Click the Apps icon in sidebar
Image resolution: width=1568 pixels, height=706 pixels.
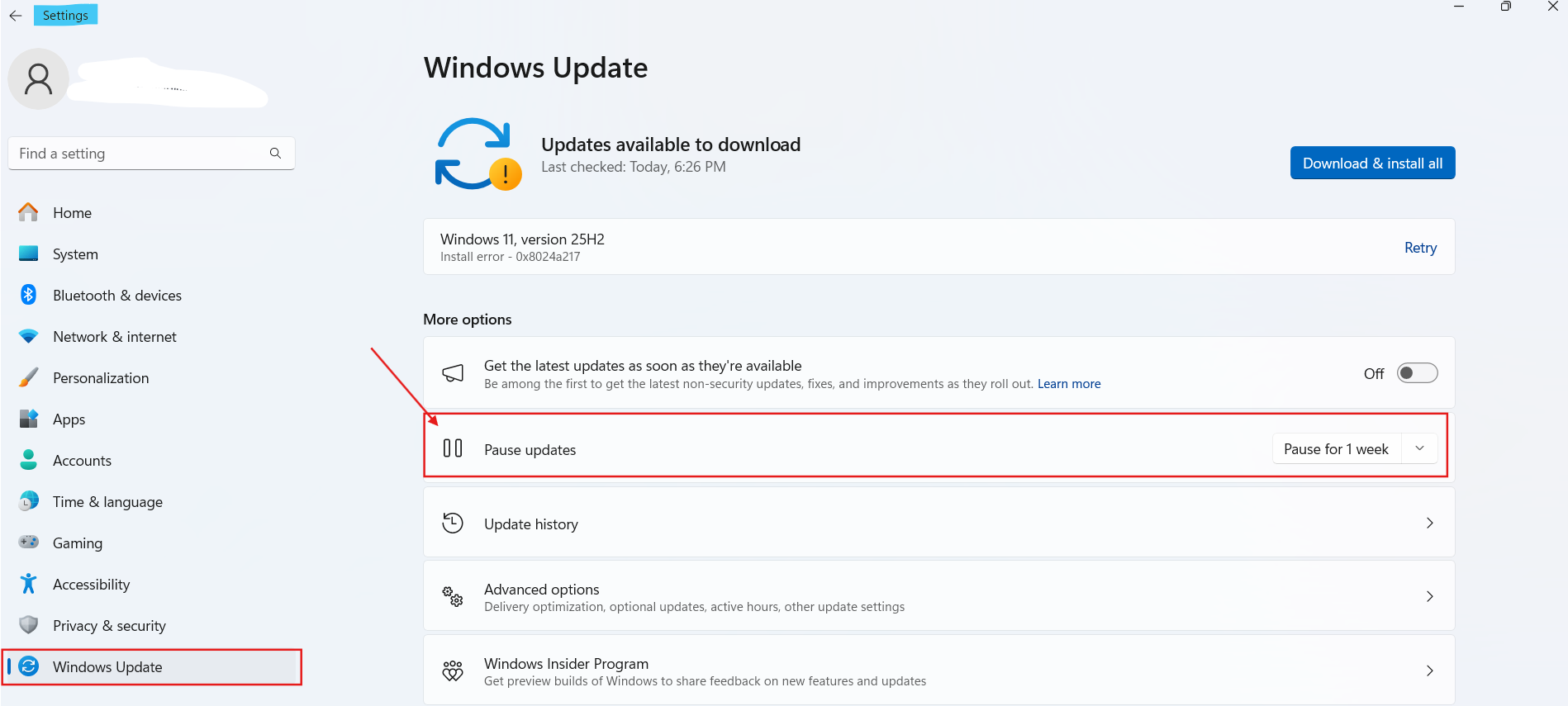point(28,419)
